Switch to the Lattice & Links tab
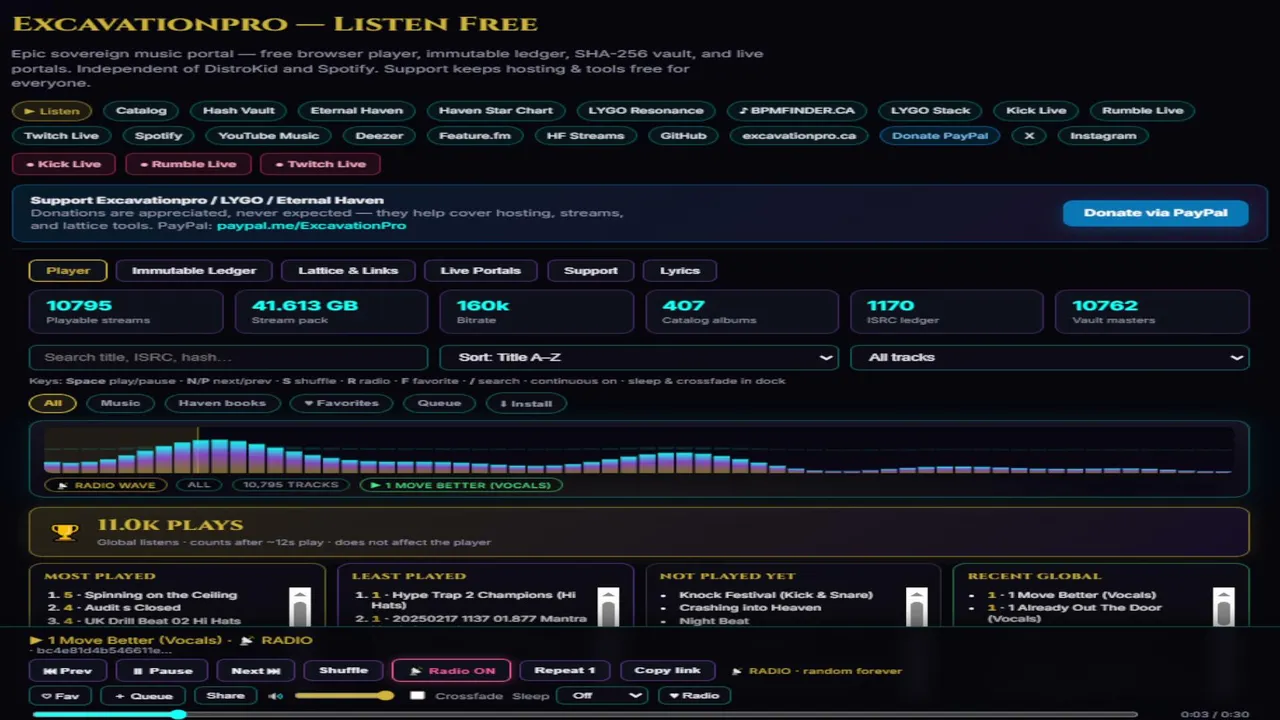This screenshot has width=1280, height=720. pyautogui.click(x=348, y=271)
